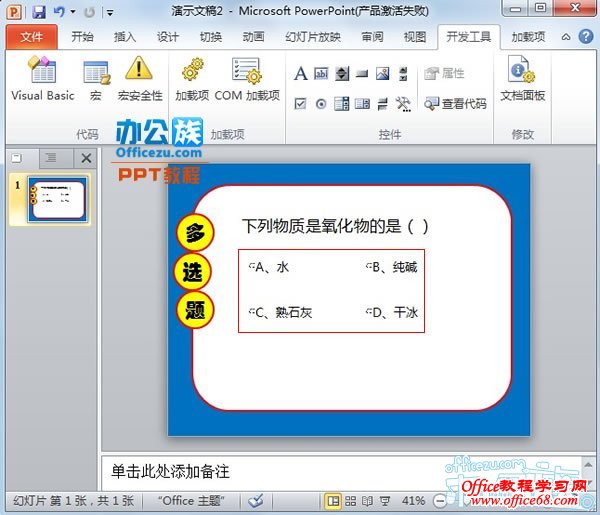
Task: Select checkbox option D、干冰
Action: (370, 312)
